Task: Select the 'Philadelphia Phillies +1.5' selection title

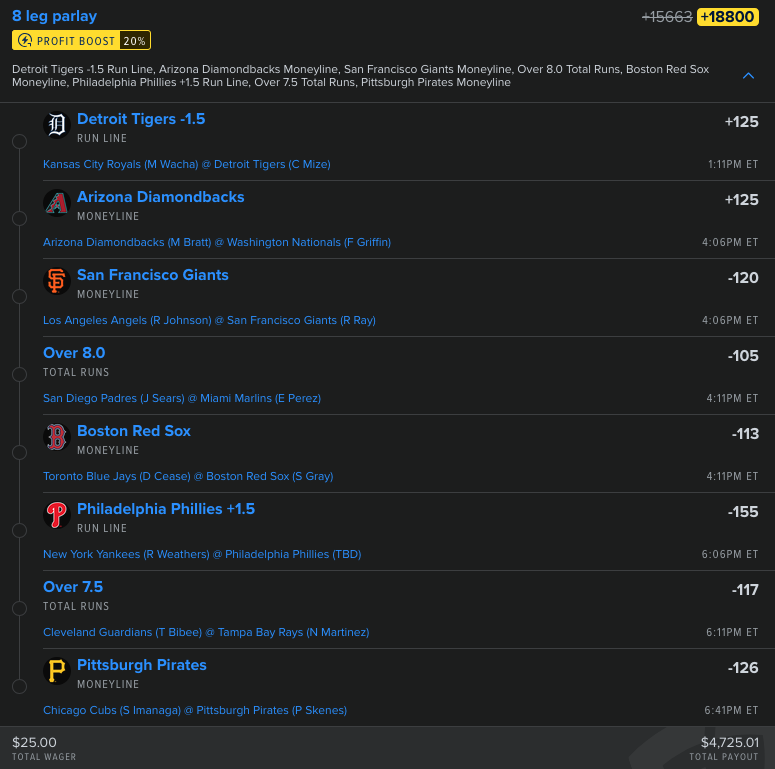Action: [x=166, y=509]
